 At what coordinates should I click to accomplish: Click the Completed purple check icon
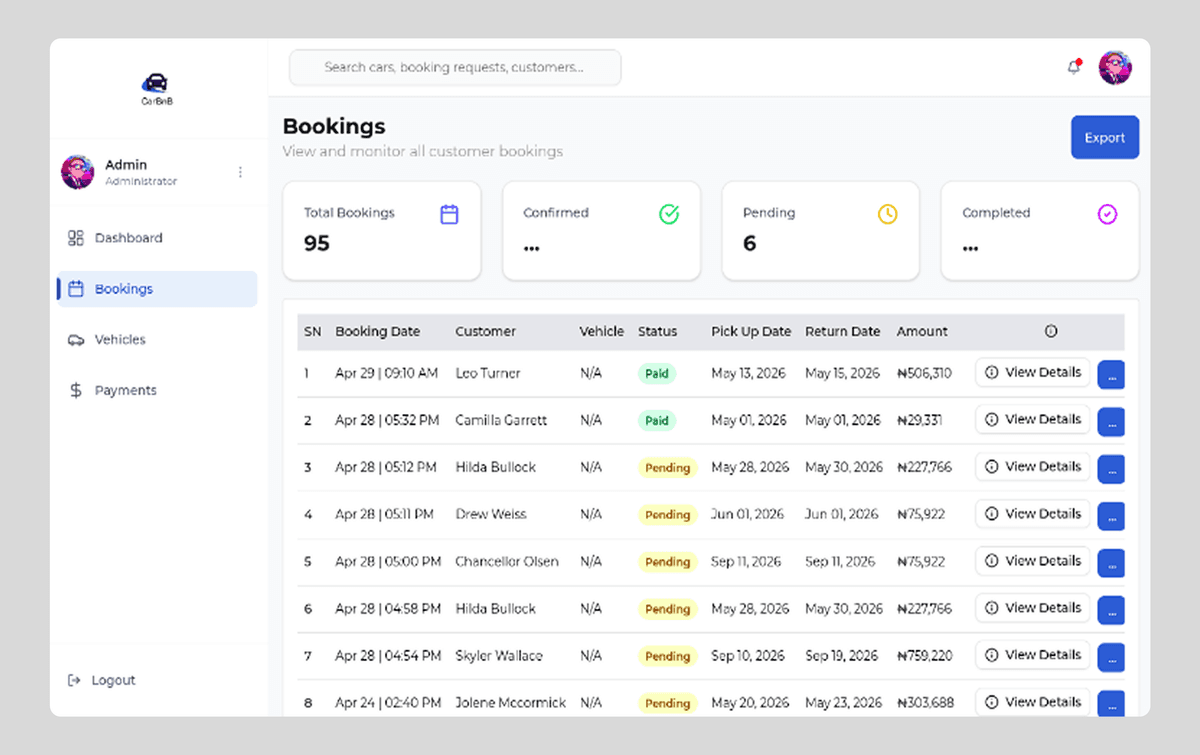pos(1107,214)
